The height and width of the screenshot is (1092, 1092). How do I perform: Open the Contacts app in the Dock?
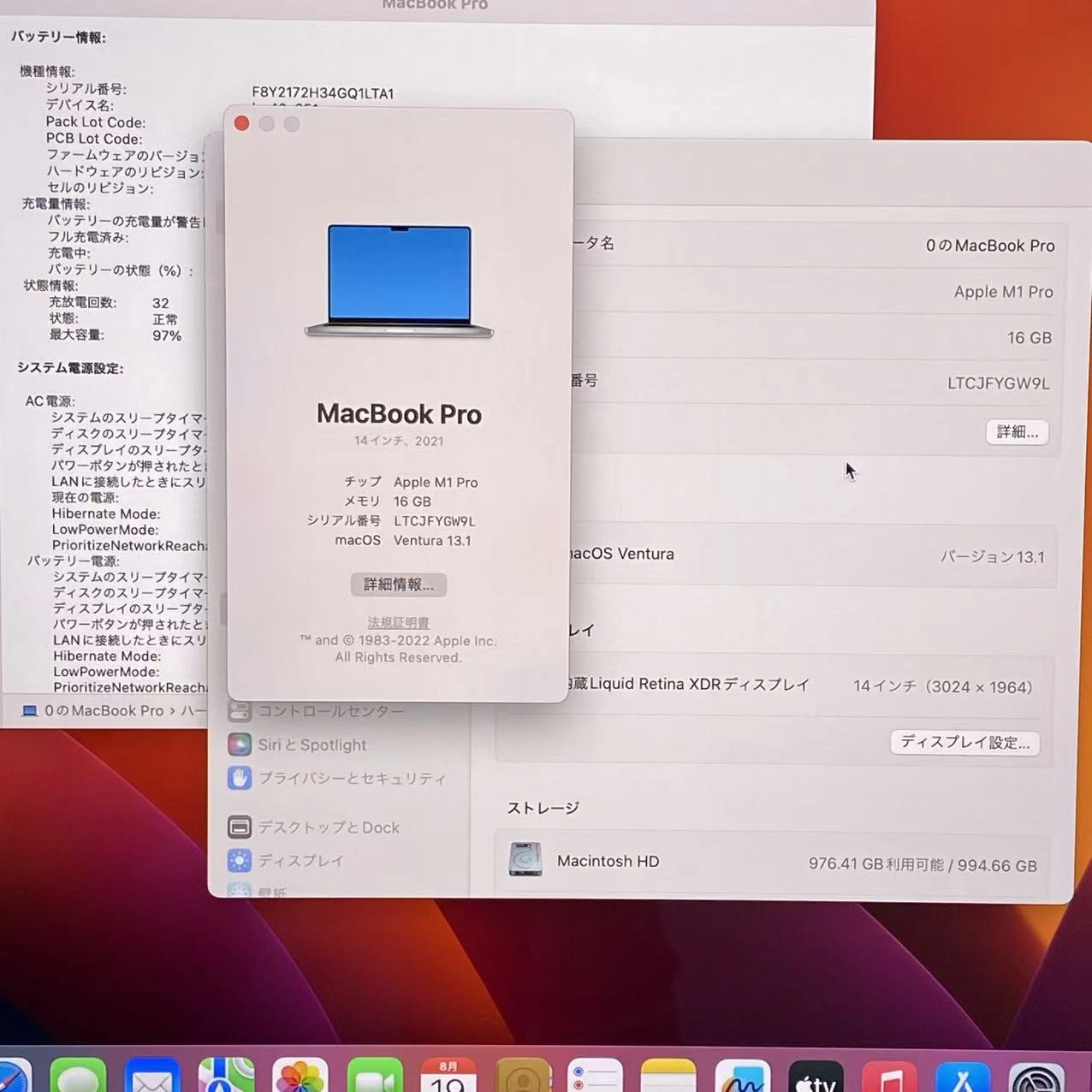[523, 1076]
